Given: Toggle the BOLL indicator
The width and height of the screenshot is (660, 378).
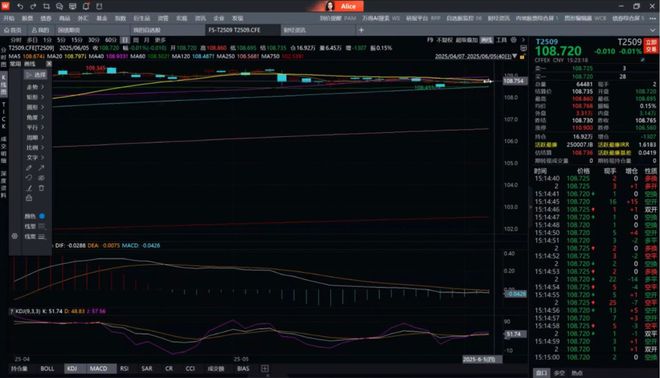Looking at the screenshot, I should click(47, 368).
